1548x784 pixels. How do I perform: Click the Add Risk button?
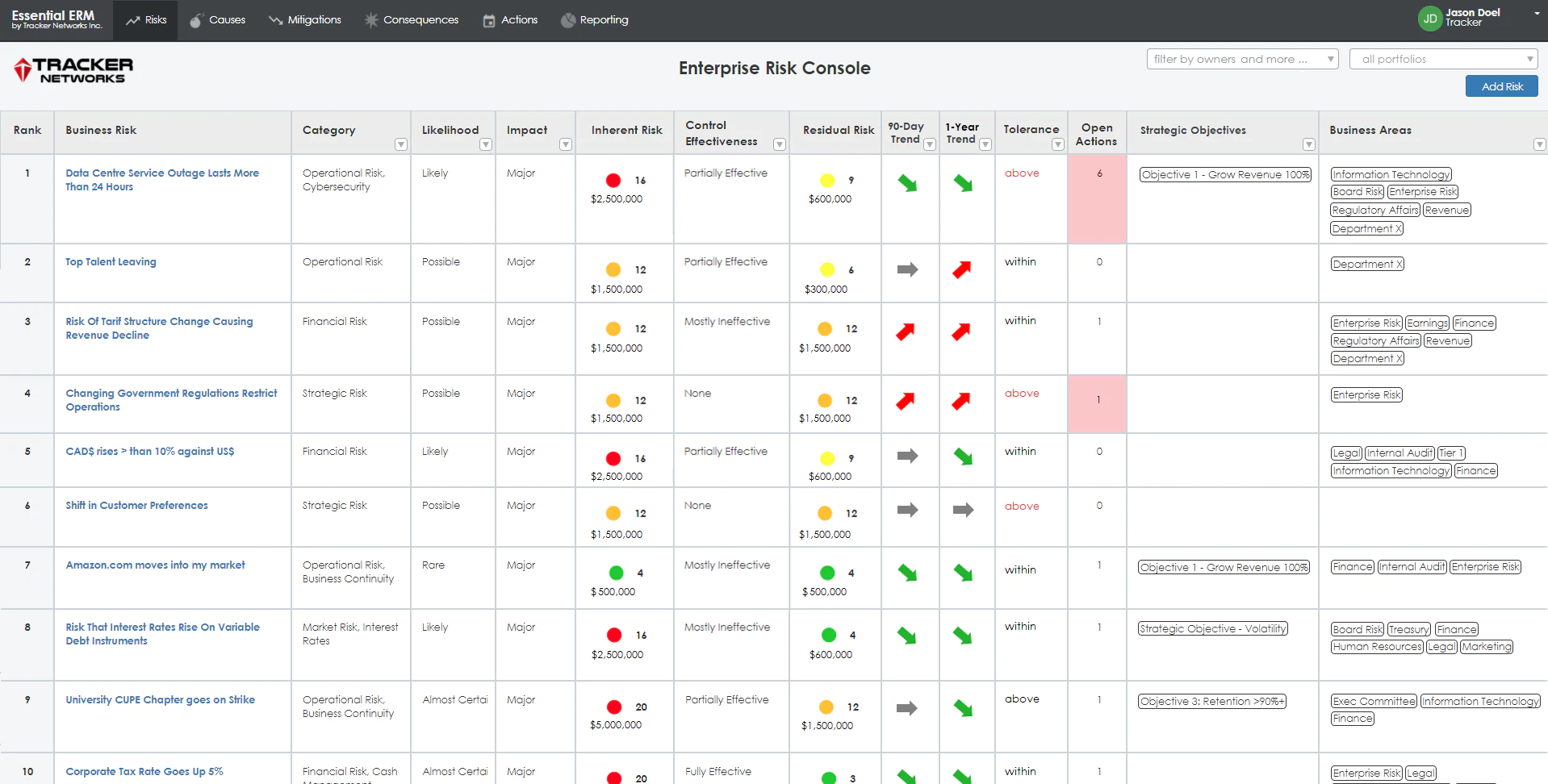(1501, 86)
